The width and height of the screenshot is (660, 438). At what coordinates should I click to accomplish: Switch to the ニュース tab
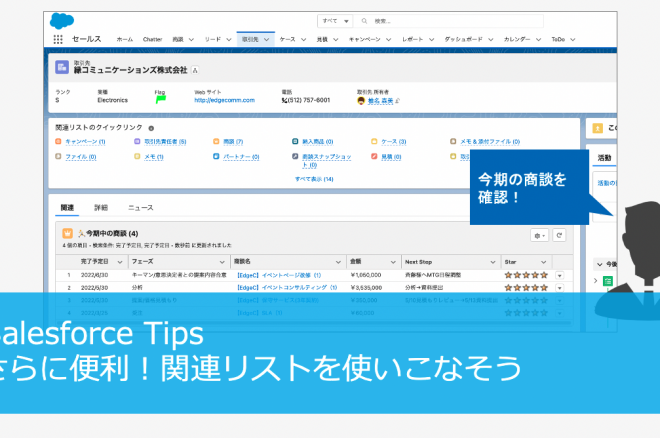pos(141,207)
